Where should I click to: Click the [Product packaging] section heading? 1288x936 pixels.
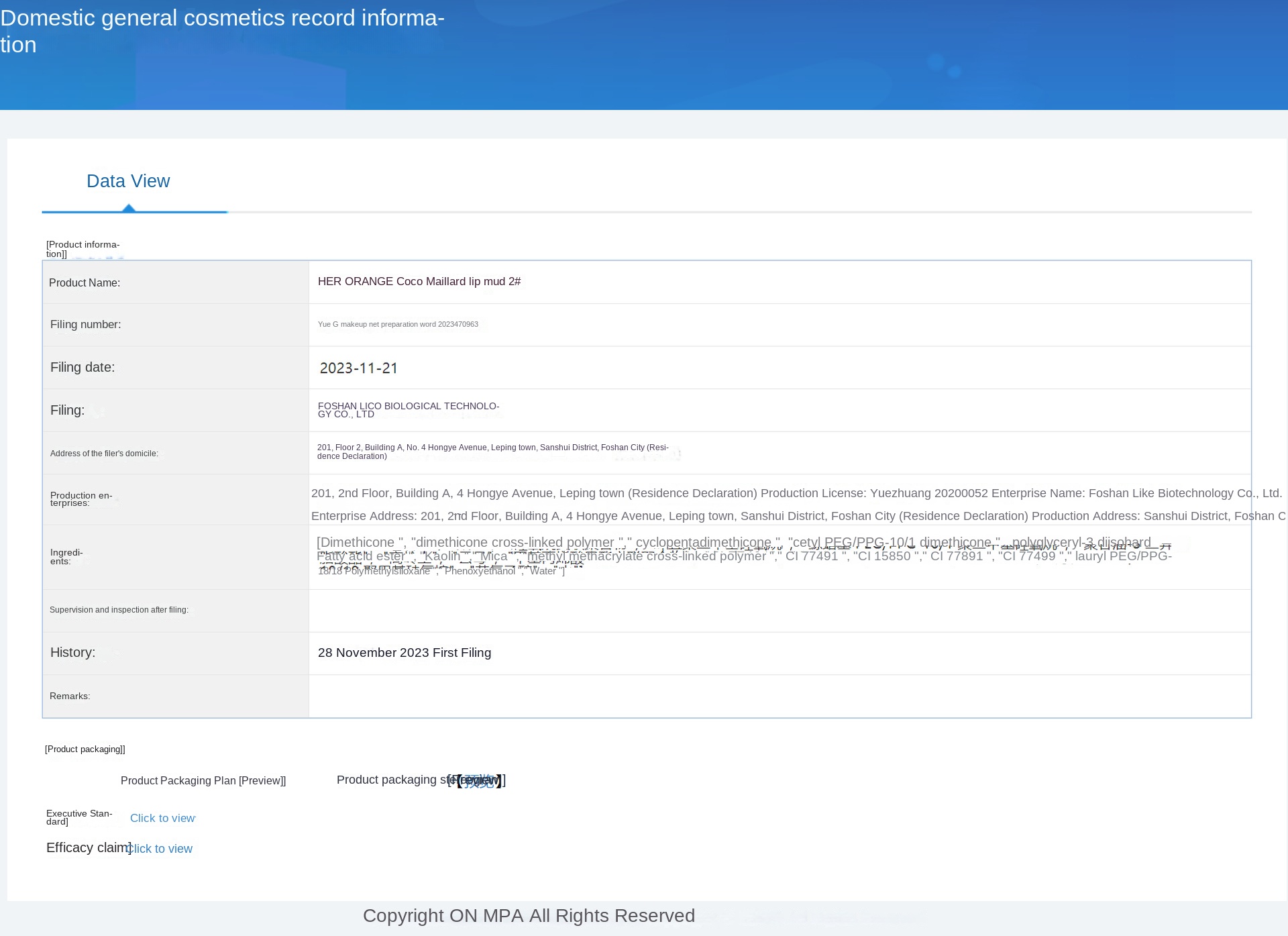click(x=85, y=749)
